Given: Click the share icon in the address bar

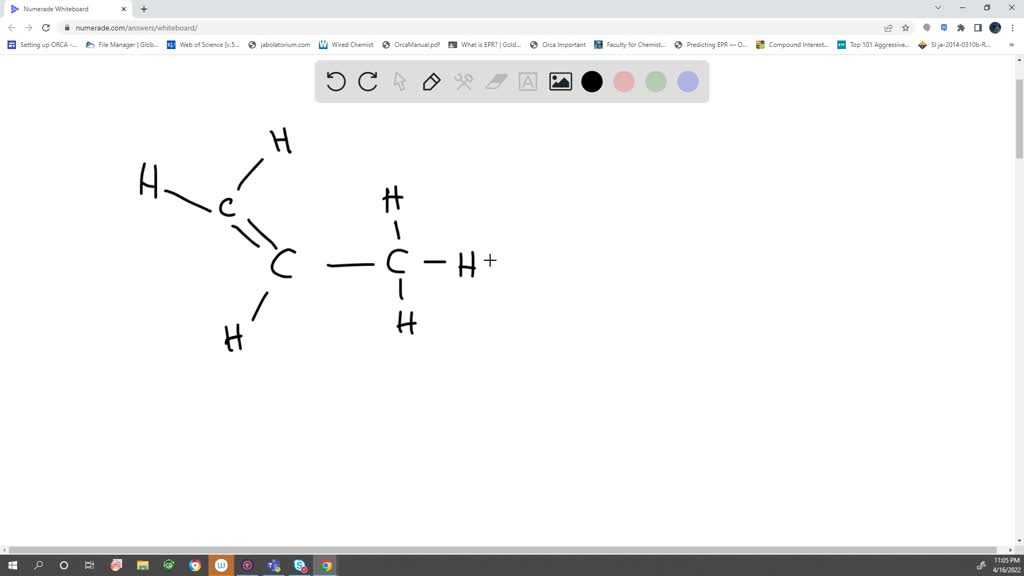Looking at the screenshot, I should (x=888, y=28).
